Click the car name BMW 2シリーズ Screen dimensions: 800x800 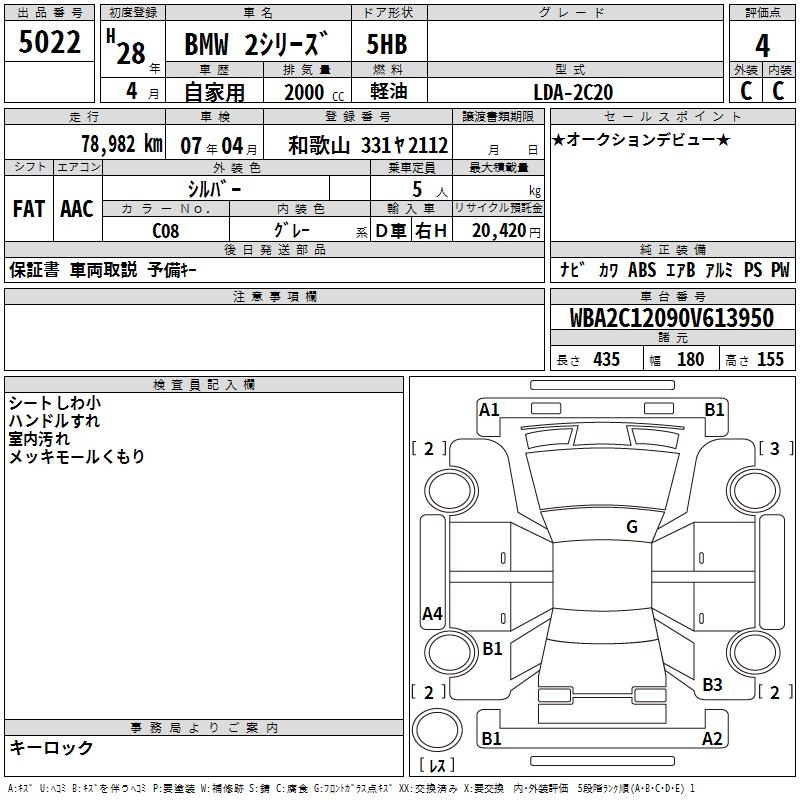click(x=256, y=44)
